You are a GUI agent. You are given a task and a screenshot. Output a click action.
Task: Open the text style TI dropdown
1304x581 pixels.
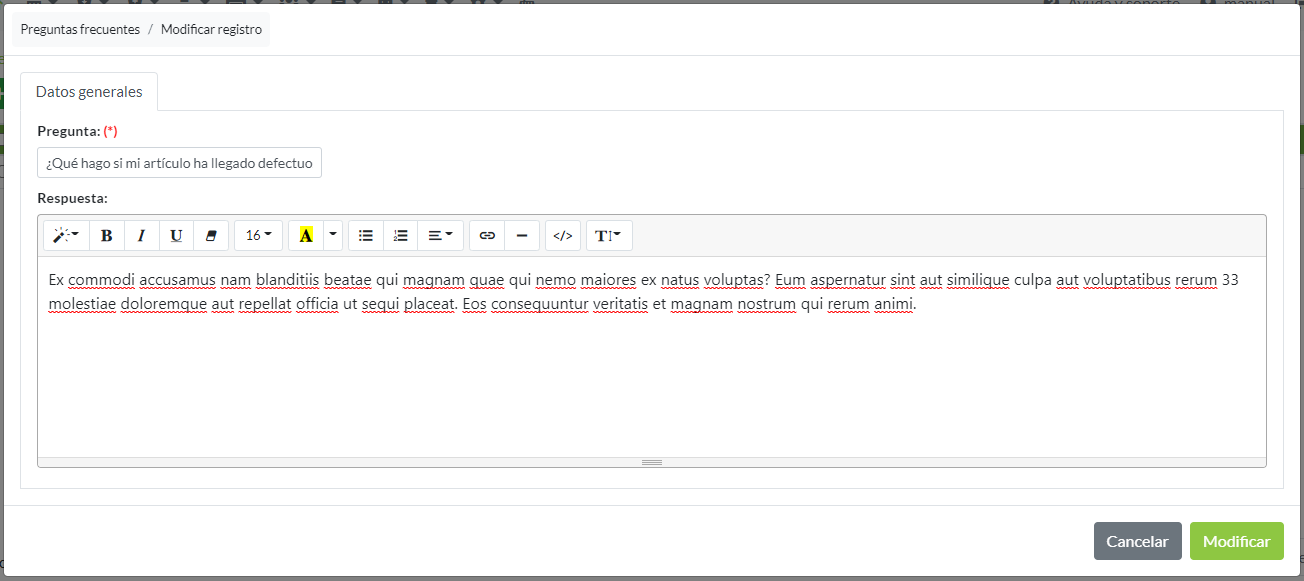[608, 235]
